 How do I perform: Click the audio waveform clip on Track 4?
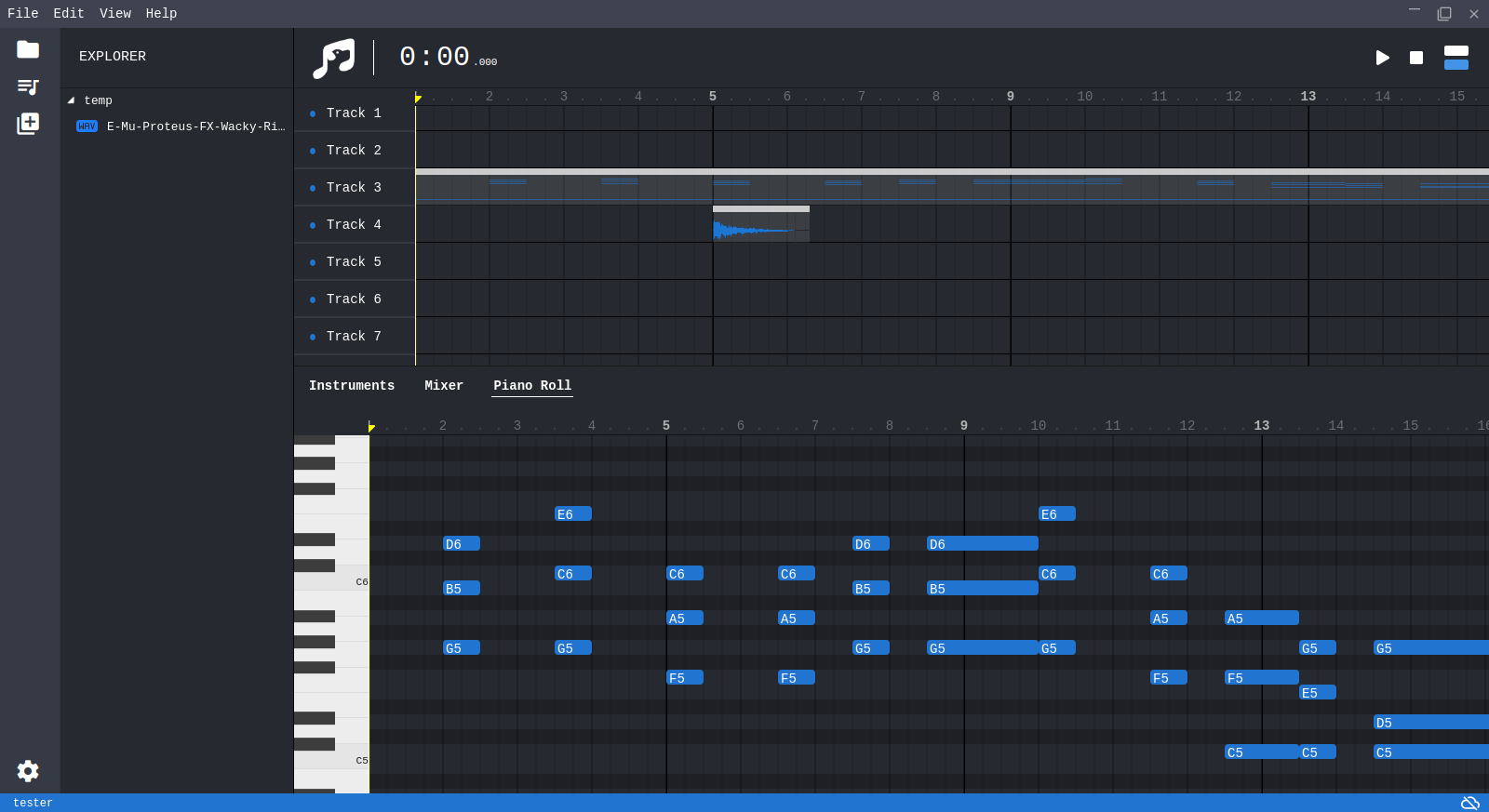(x=761, y=224)
